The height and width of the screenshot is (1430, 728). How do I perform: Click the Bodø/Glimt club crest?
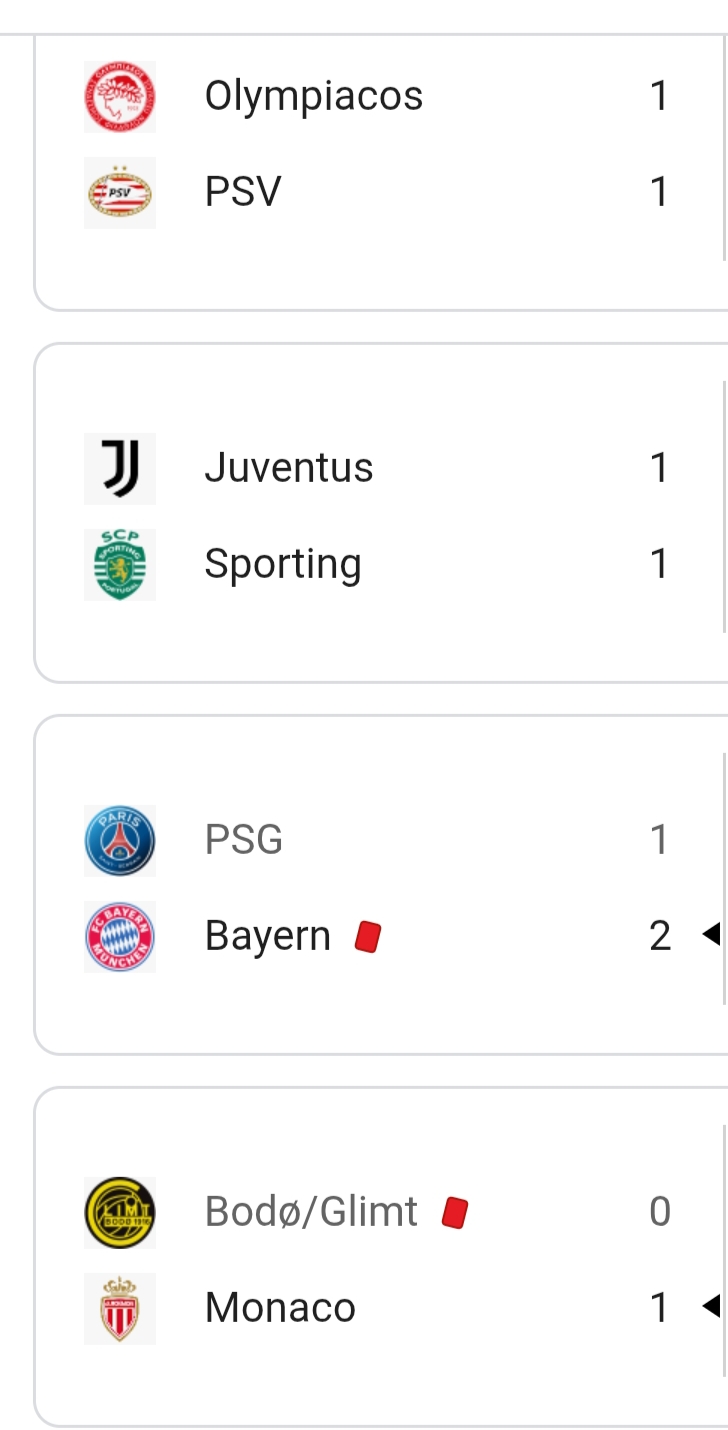click(120, 1212)
